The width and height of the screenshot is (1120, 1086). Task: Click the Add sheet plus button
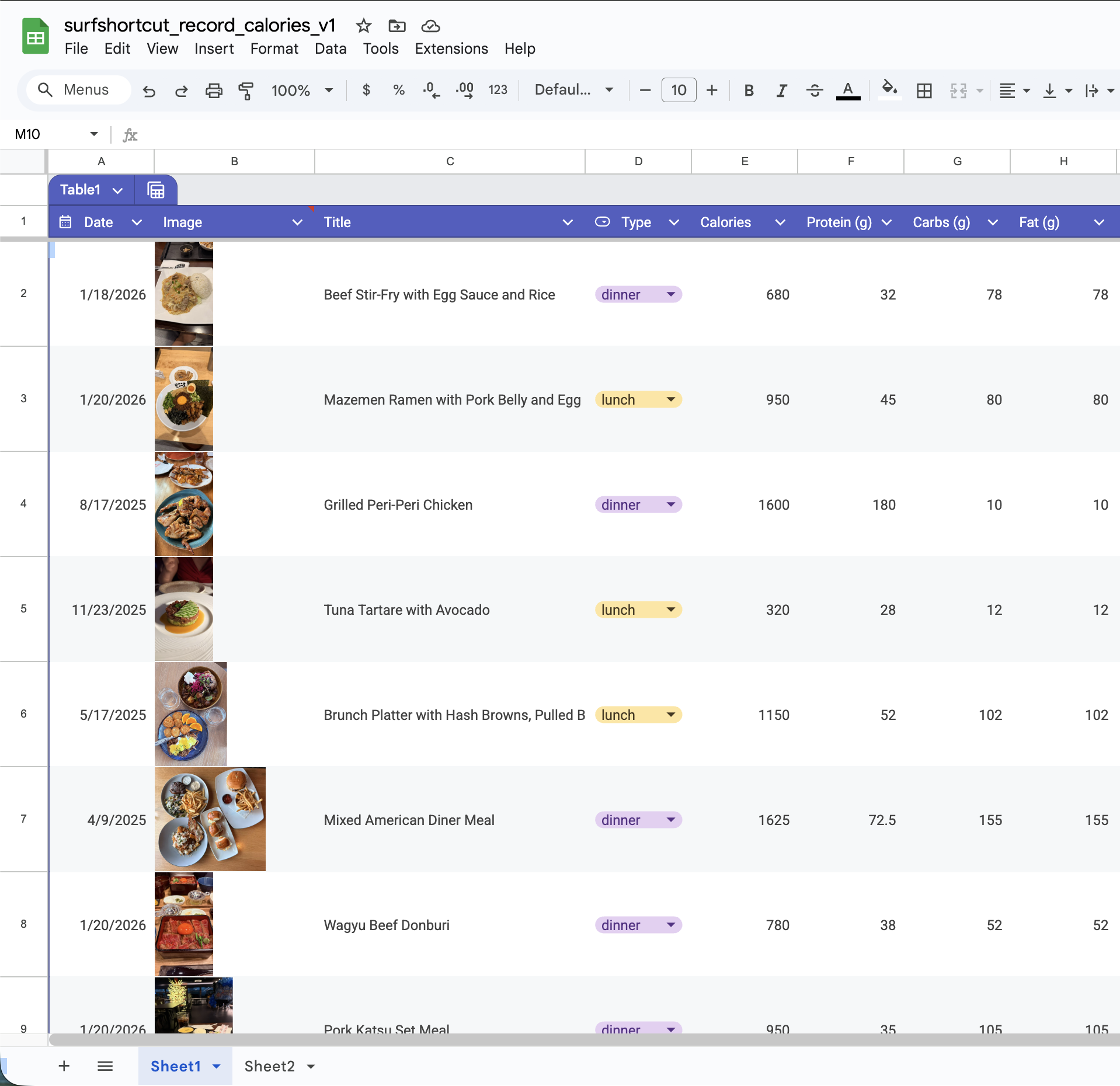point(64,1066)
